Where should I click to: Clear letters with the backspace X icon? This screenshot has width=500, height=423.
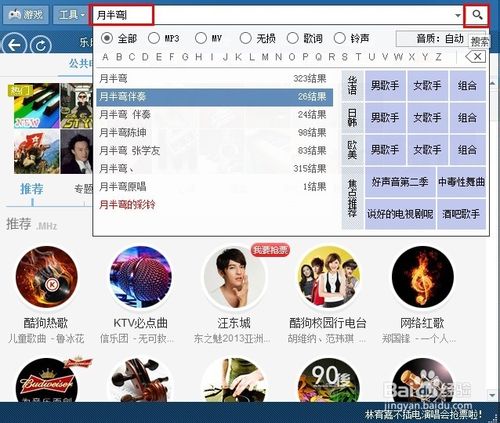point(475,57)
